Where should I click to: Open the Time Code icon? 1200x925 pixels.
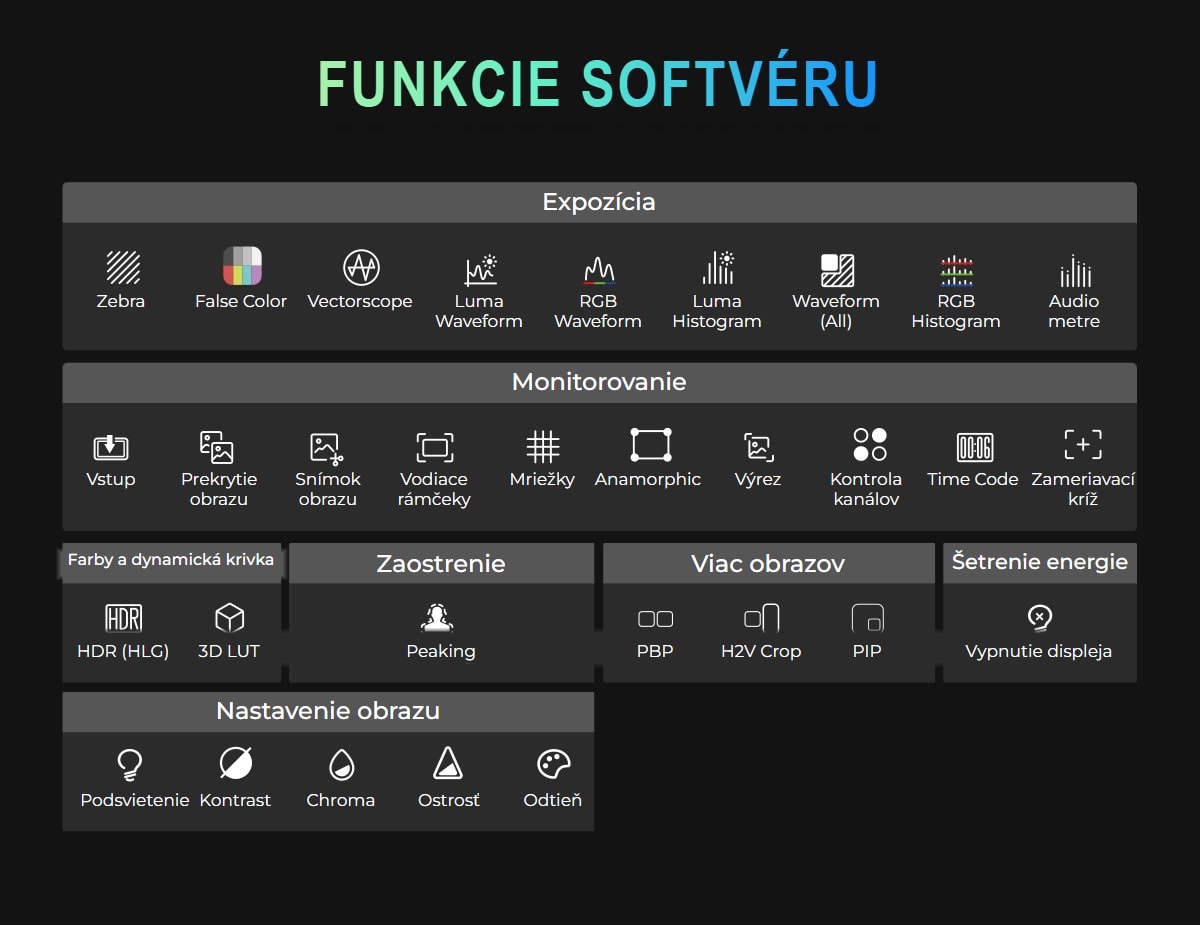click(974, 447)
